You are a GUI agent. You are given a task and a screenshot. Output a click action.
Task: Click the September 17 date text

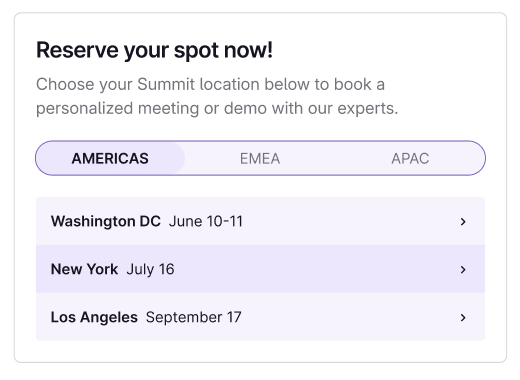194,317
